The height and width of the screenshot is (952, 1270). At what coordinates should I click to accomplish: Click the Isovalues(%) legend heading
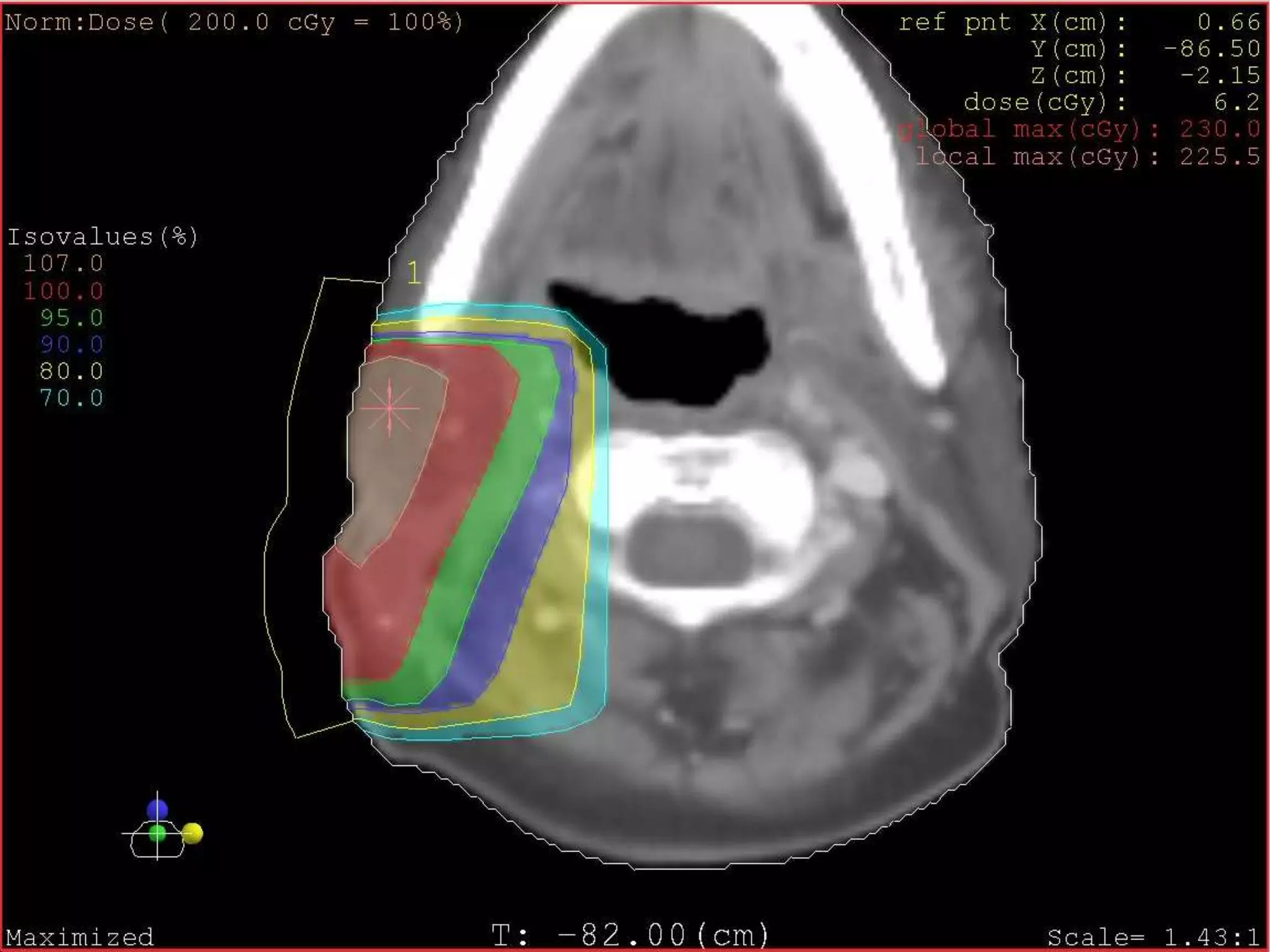(102, 237)
